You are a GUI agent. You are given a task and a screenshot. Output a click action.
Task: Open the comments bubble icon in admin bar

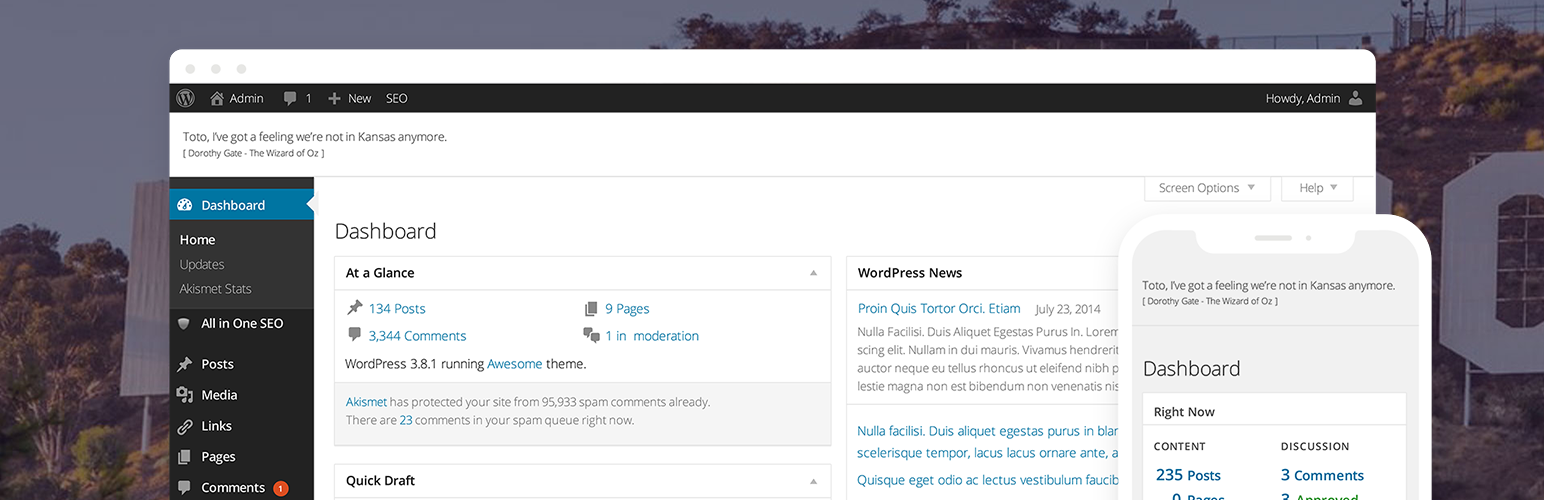pyautogui.click(x=290, y=98)
